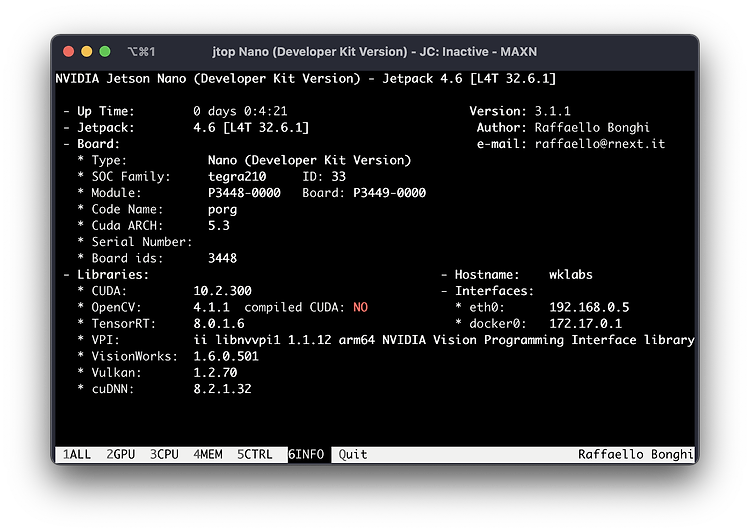Click the red NO after compiled CUDA

(360, 307)
